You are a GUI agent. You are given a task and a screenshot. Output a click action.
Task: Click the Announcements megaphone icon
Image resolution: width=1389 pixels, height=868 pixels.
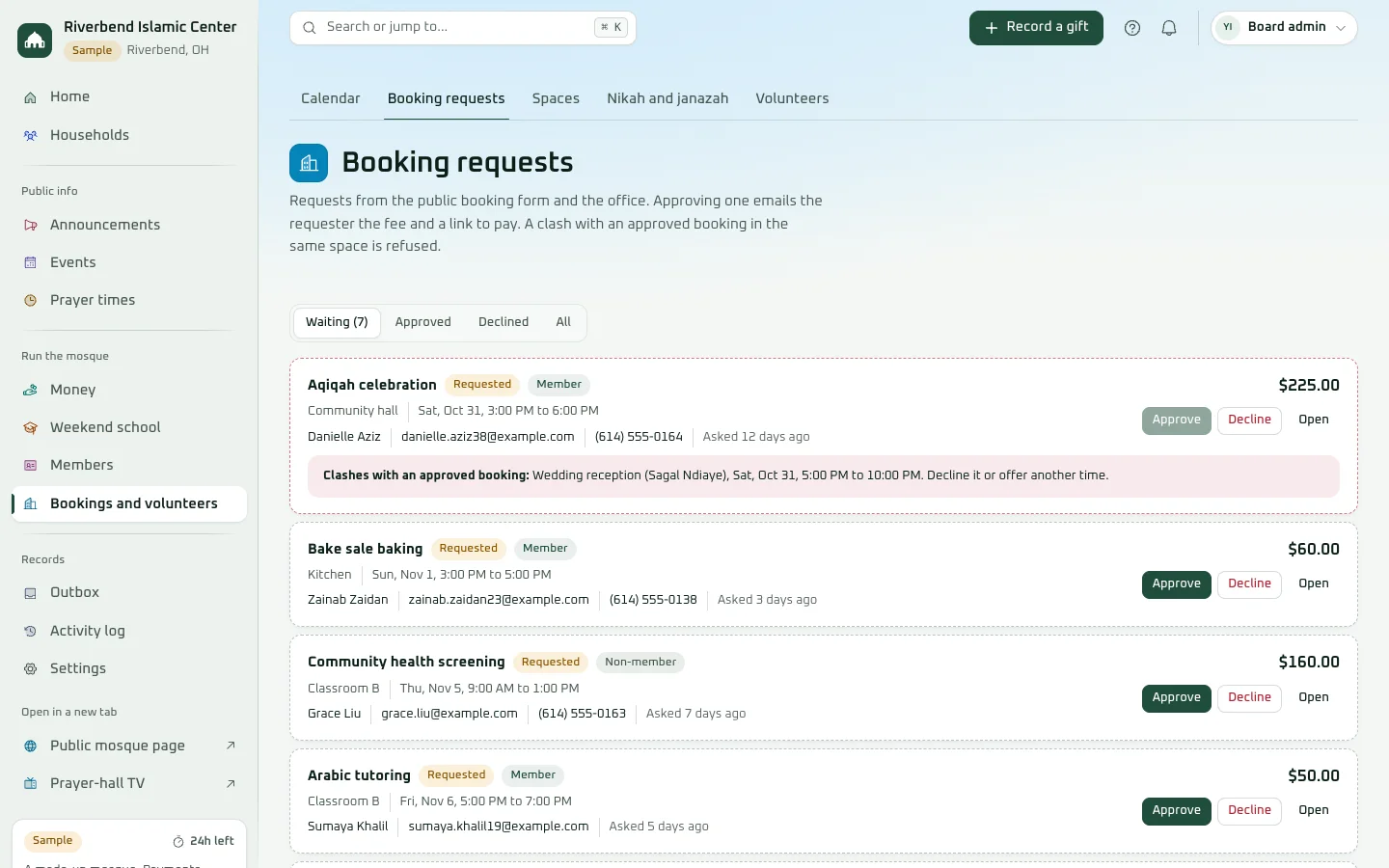coord(31,226)
